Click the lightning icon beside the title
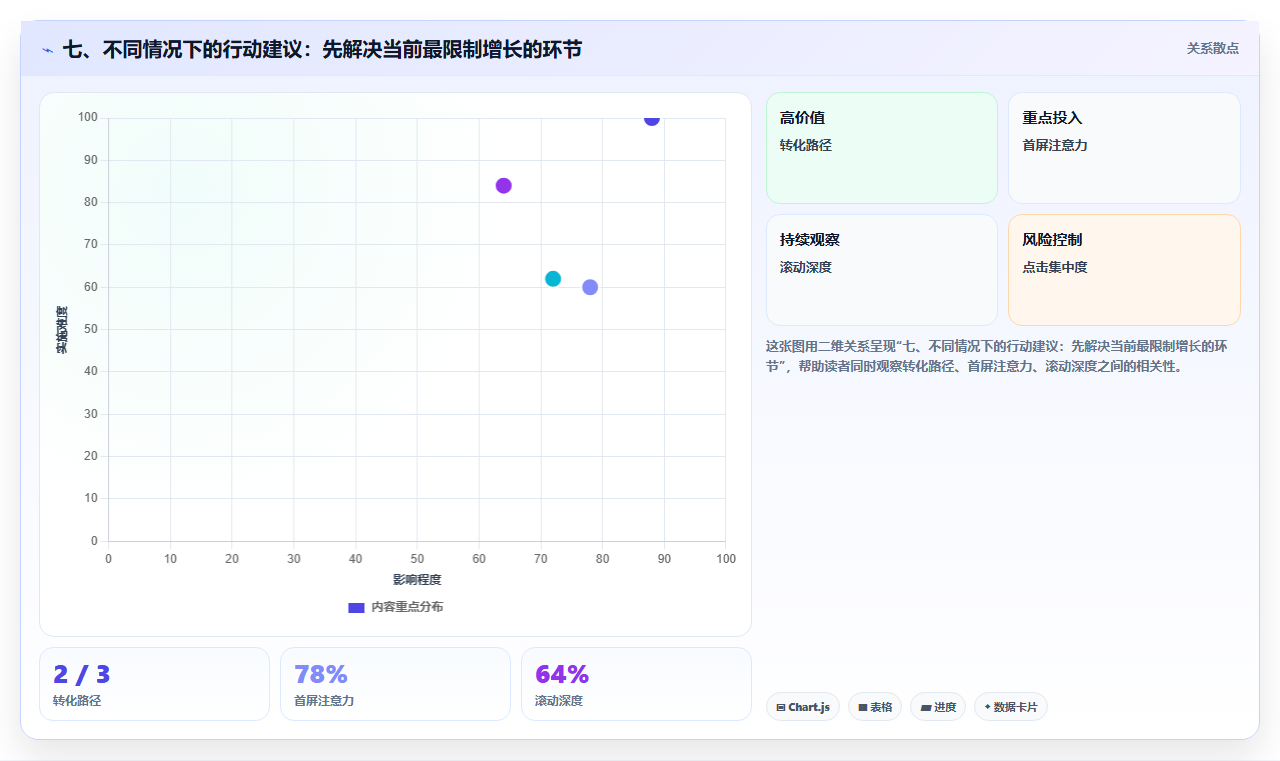The image size is (1280, 761). (x=47, y=50)
